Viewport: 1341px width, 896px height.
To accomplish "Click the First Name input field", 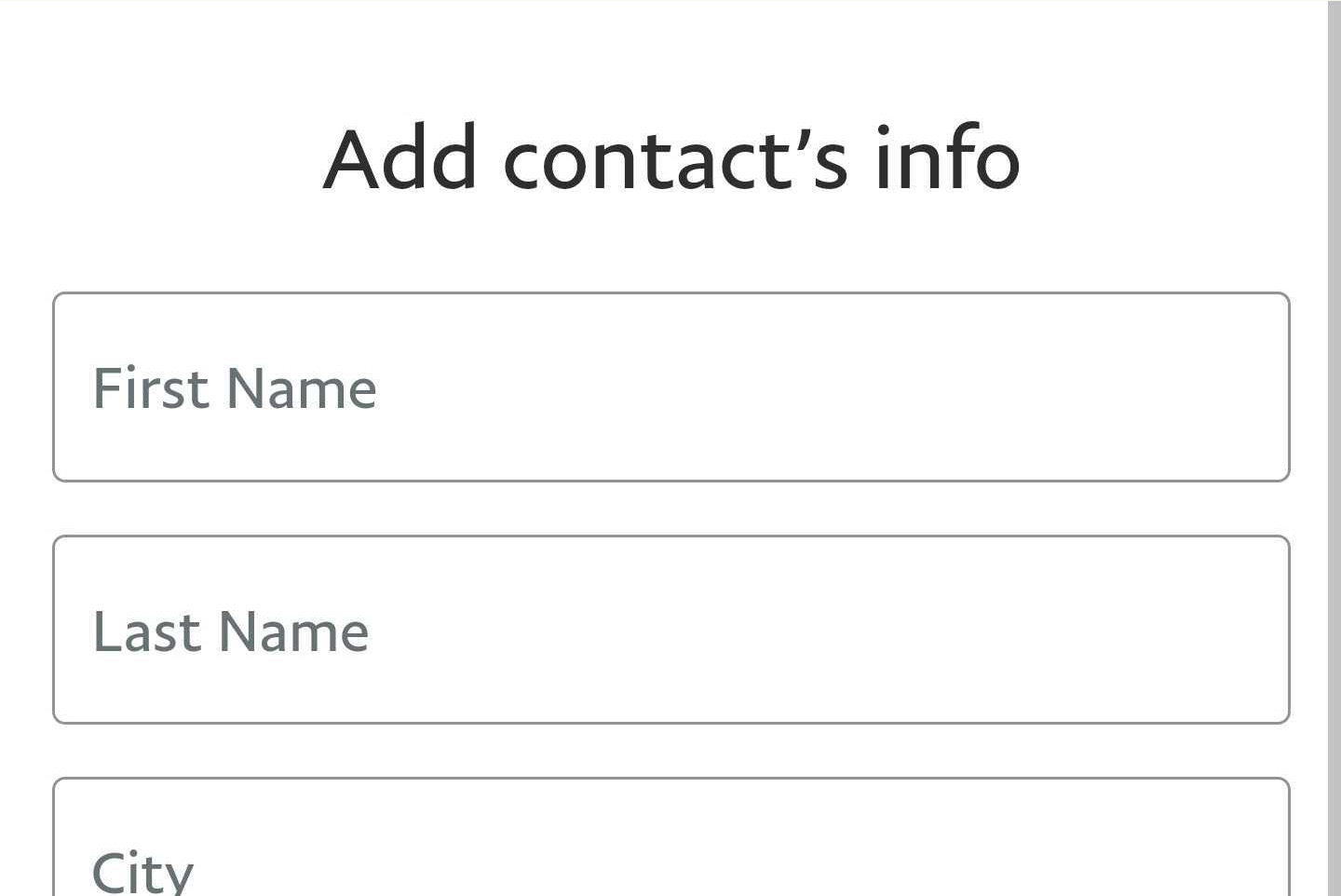I will (670, 387).
